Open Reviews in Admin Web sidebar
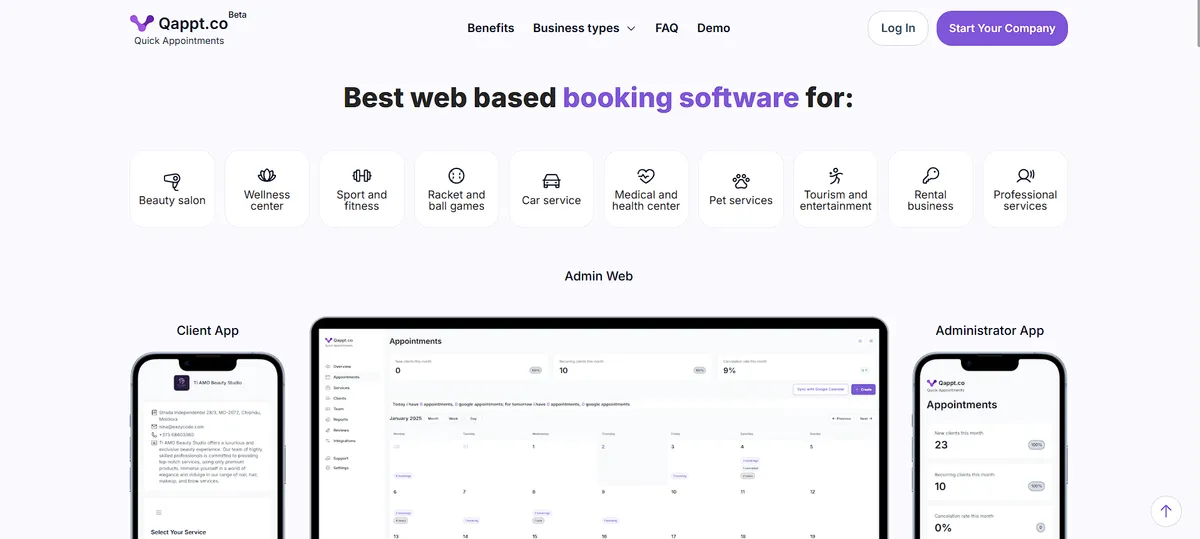The image size is (1200, 539). [338, 430]
